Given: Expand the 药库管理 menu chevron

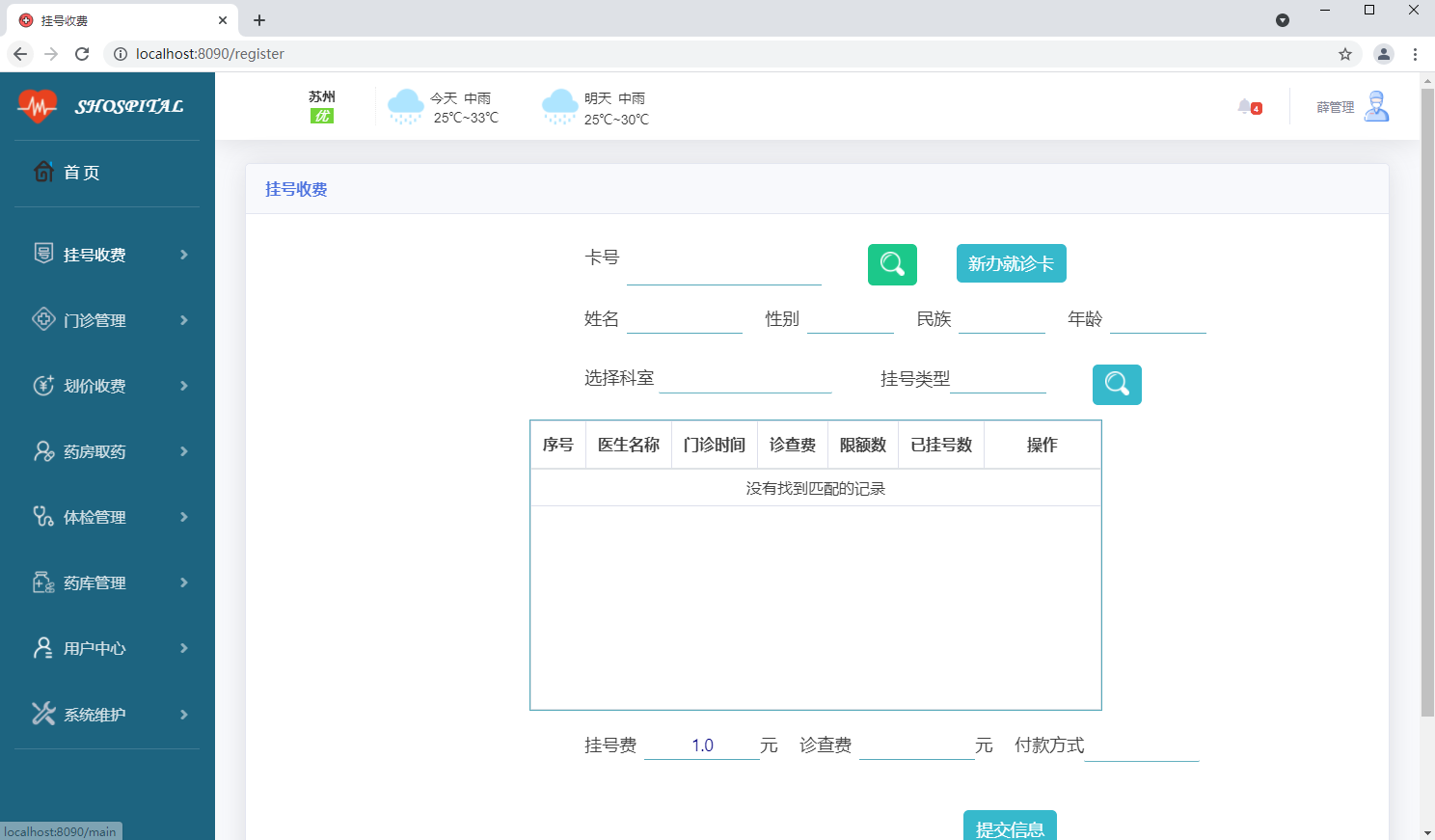Looking at the screenshot, I should [x=183, y=583].
